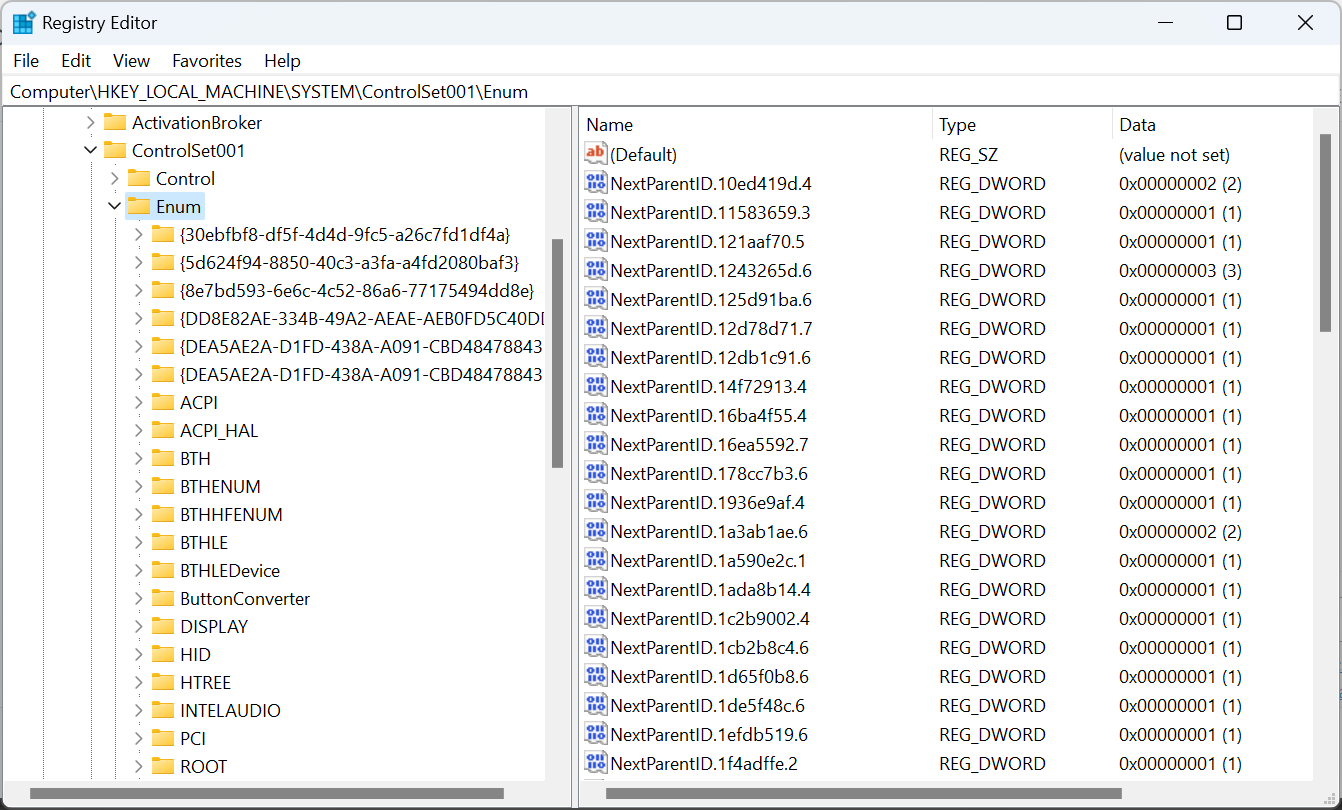Sort values by Type column header

[1022, 125]
